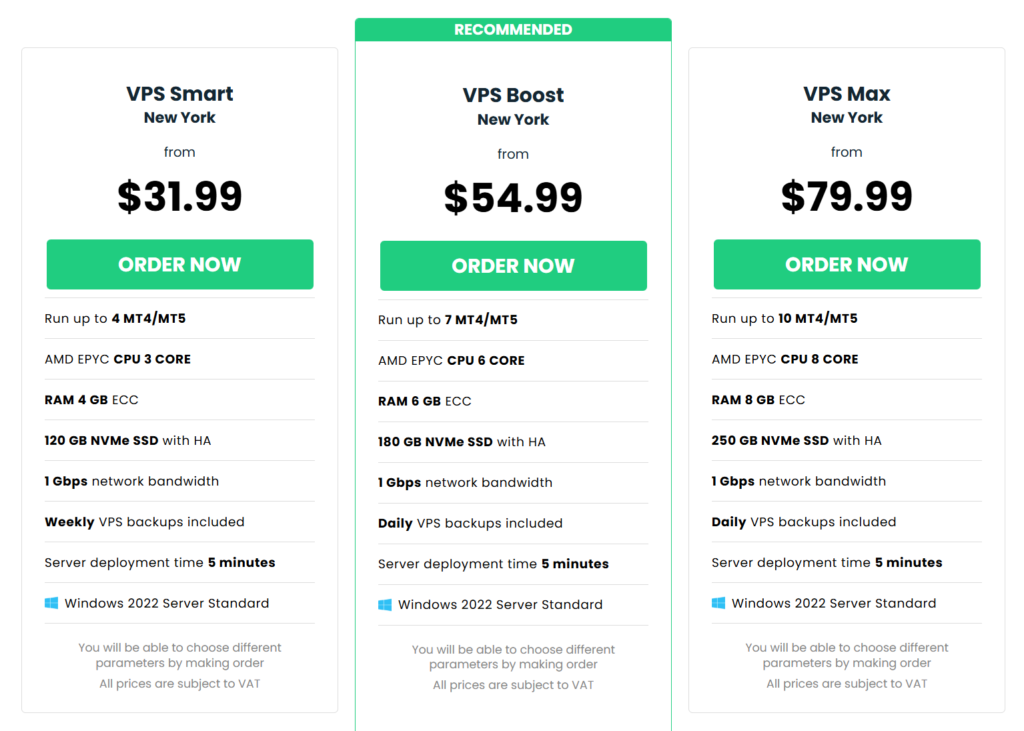Click Windows logo in VPS Boost card

385,605
